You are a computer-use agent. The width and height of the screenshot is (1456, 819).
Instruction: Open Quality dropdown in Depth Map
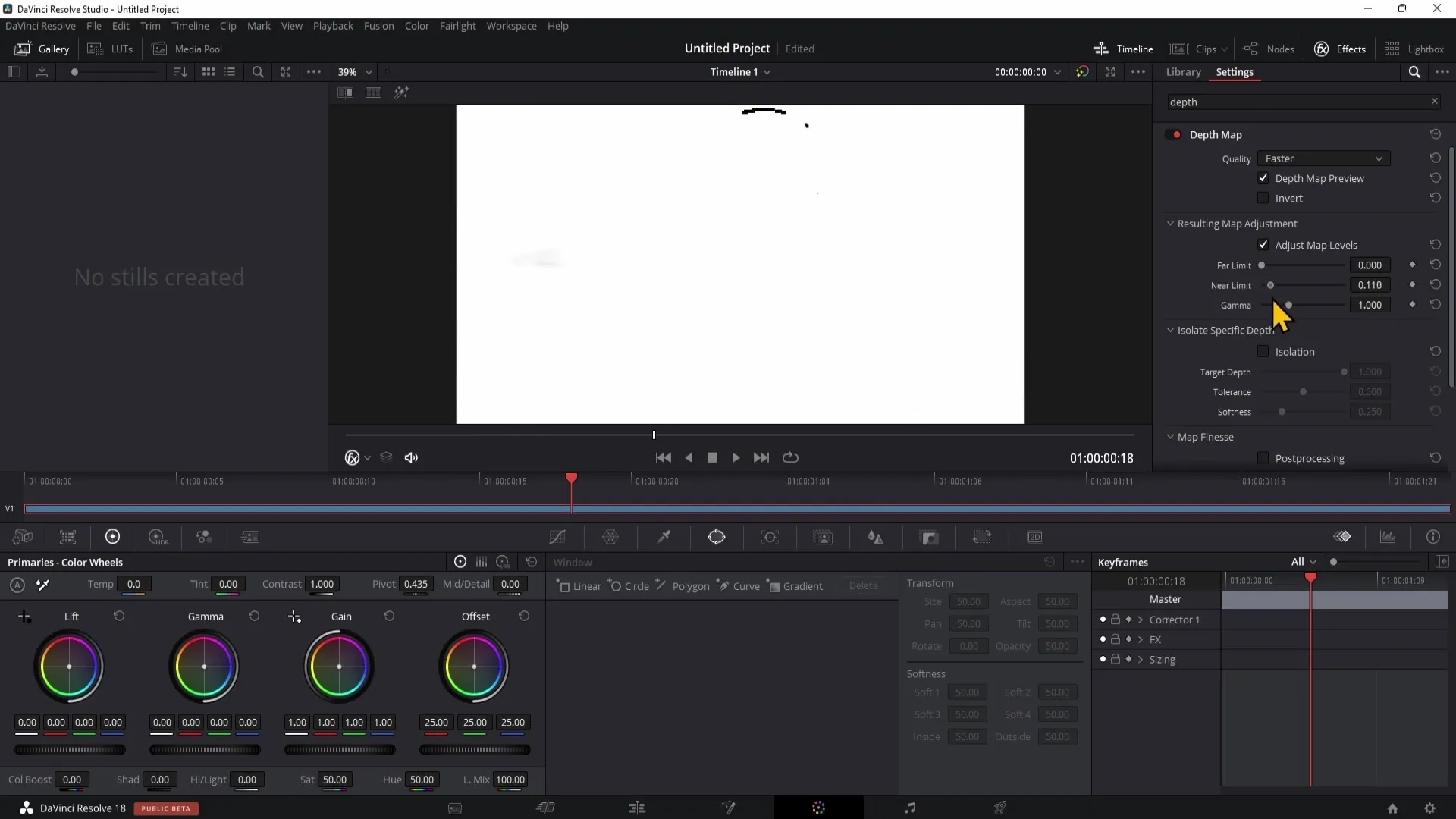[1323, 158]
